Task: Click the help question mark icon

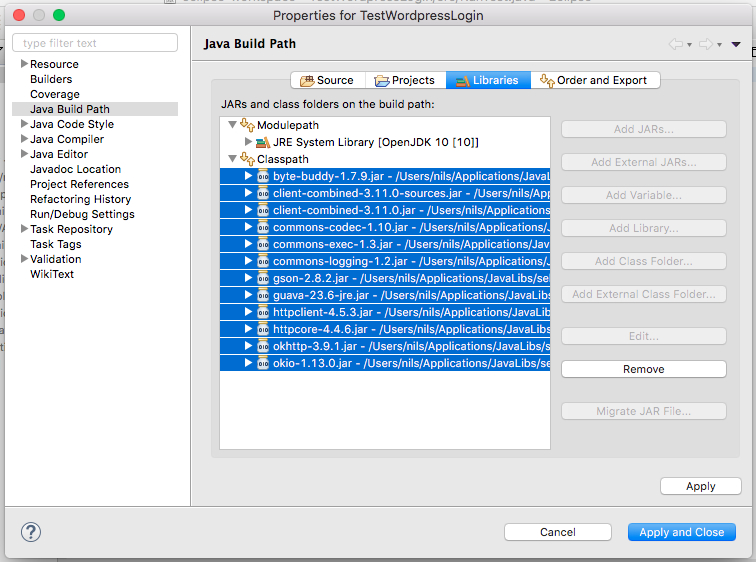Action: [31, 532]
